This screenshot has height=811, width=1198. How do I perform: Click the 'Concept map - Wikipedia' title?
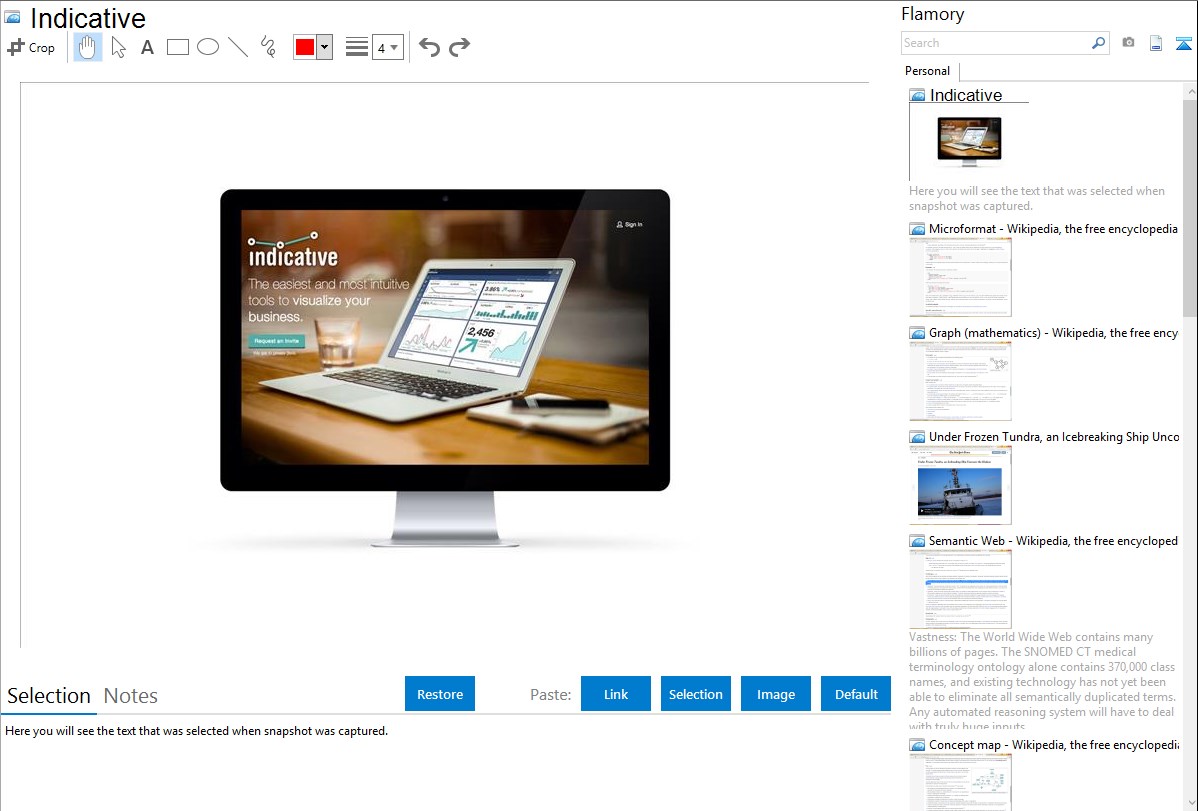point(1053,745)
